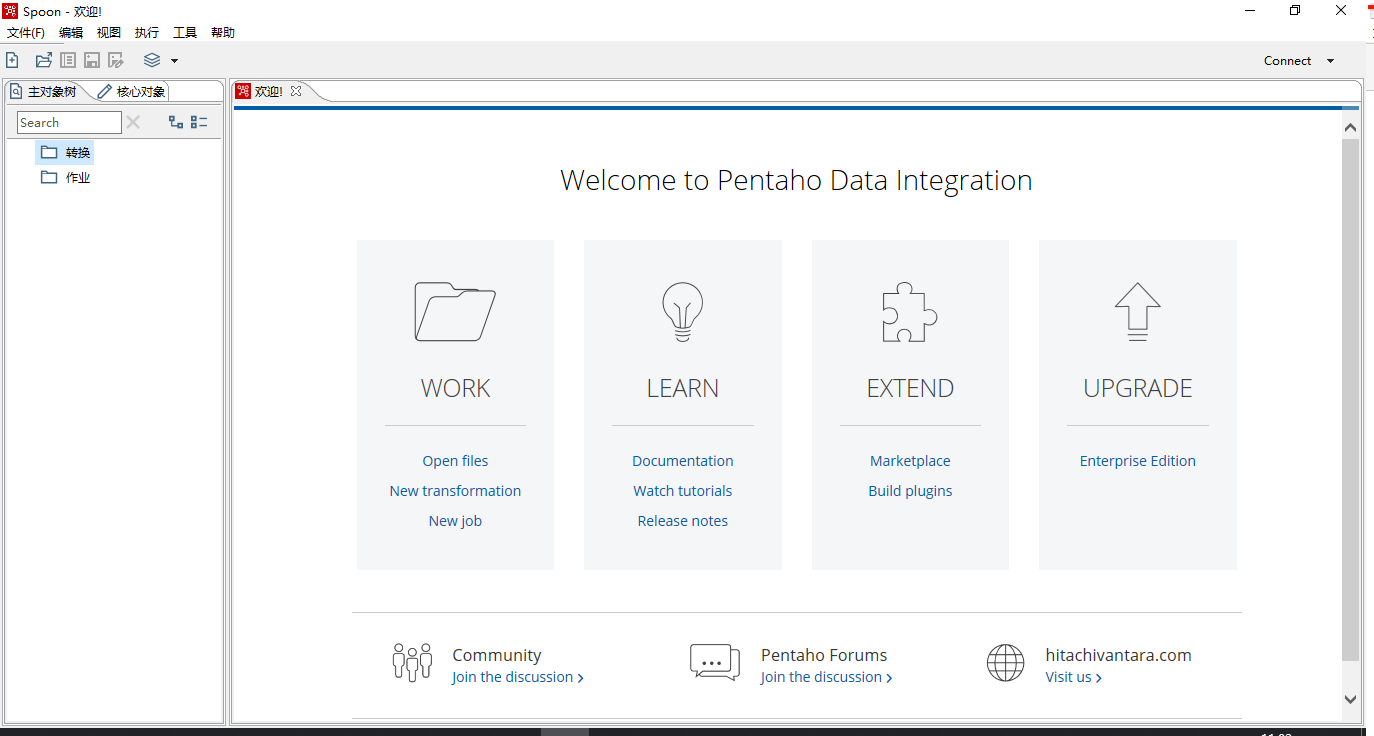This screenshot has width=1374, height=736.
Task: Click the UPGRADE arrow icon
Action: [1138, 312]
